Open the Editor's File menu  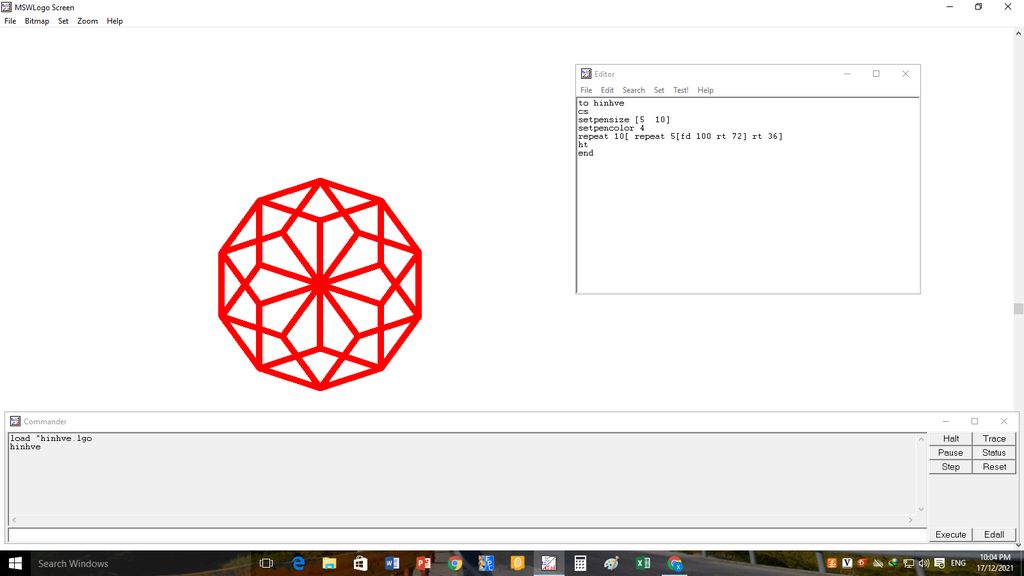coord(586,90)
